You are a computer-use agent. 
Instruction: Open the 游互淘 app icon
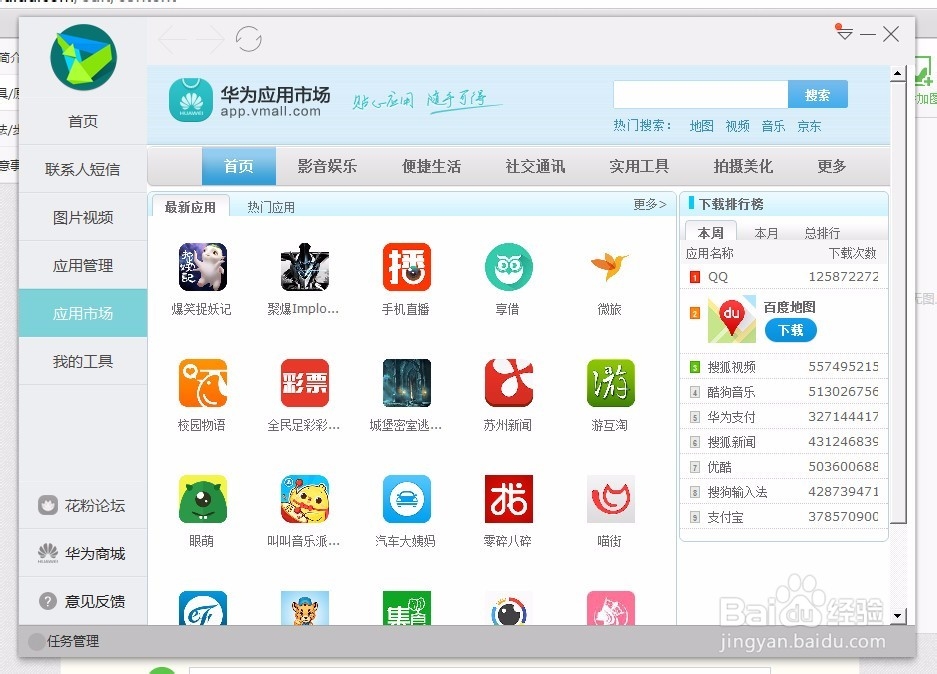click(x=610, y=382)
